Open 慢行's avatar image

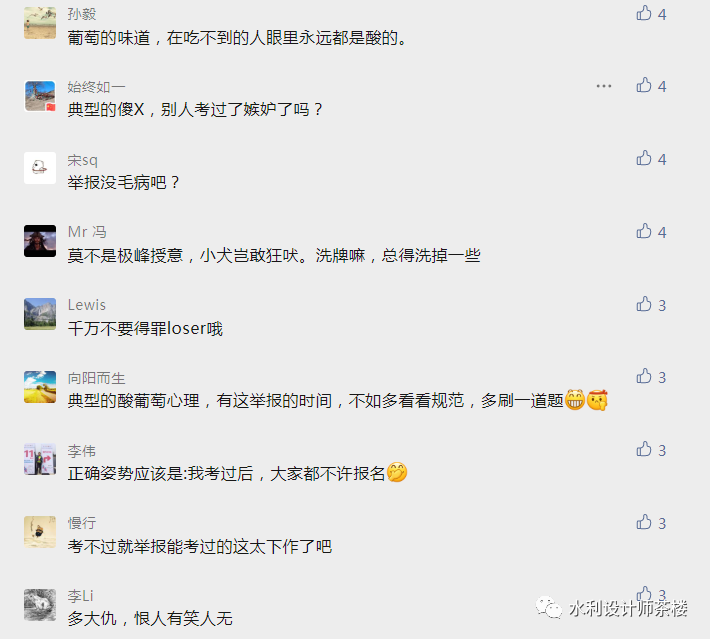click(x=40, y=532)
